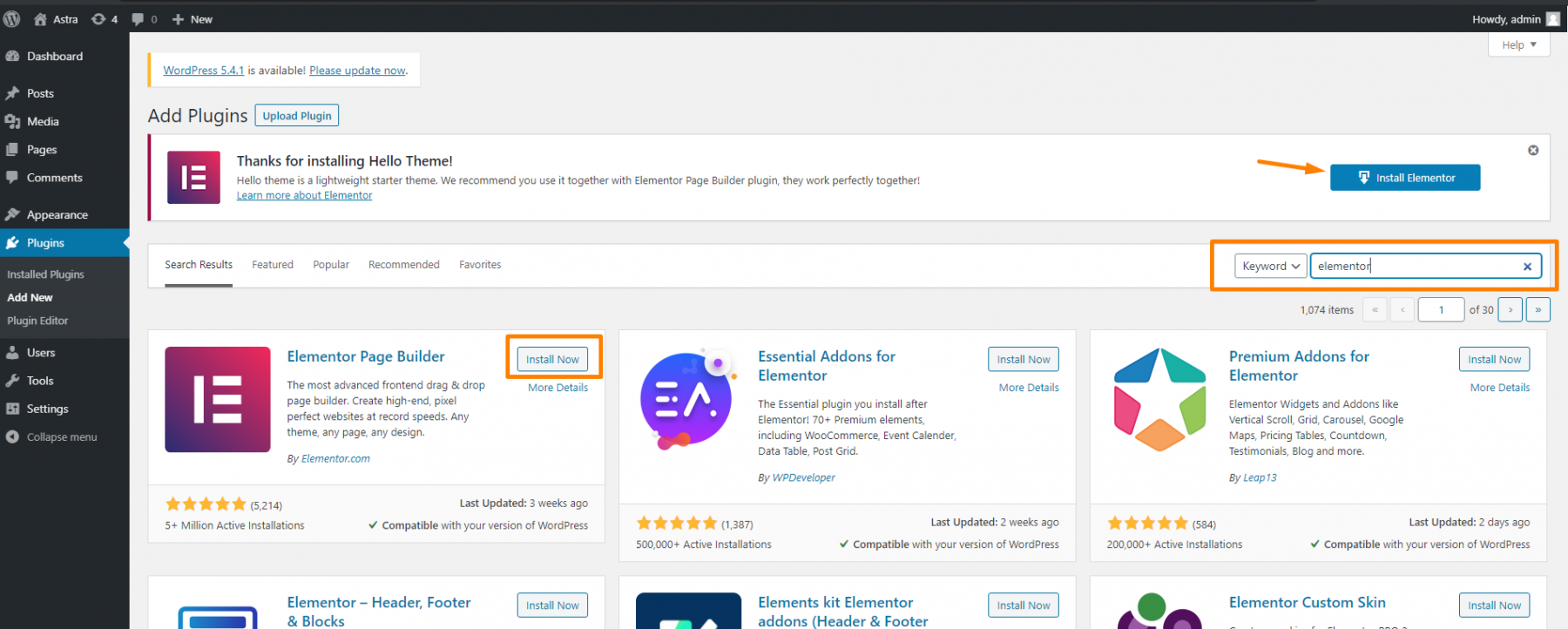Select the Add New submenu item

pyautogui.click(x=30, y=297)
